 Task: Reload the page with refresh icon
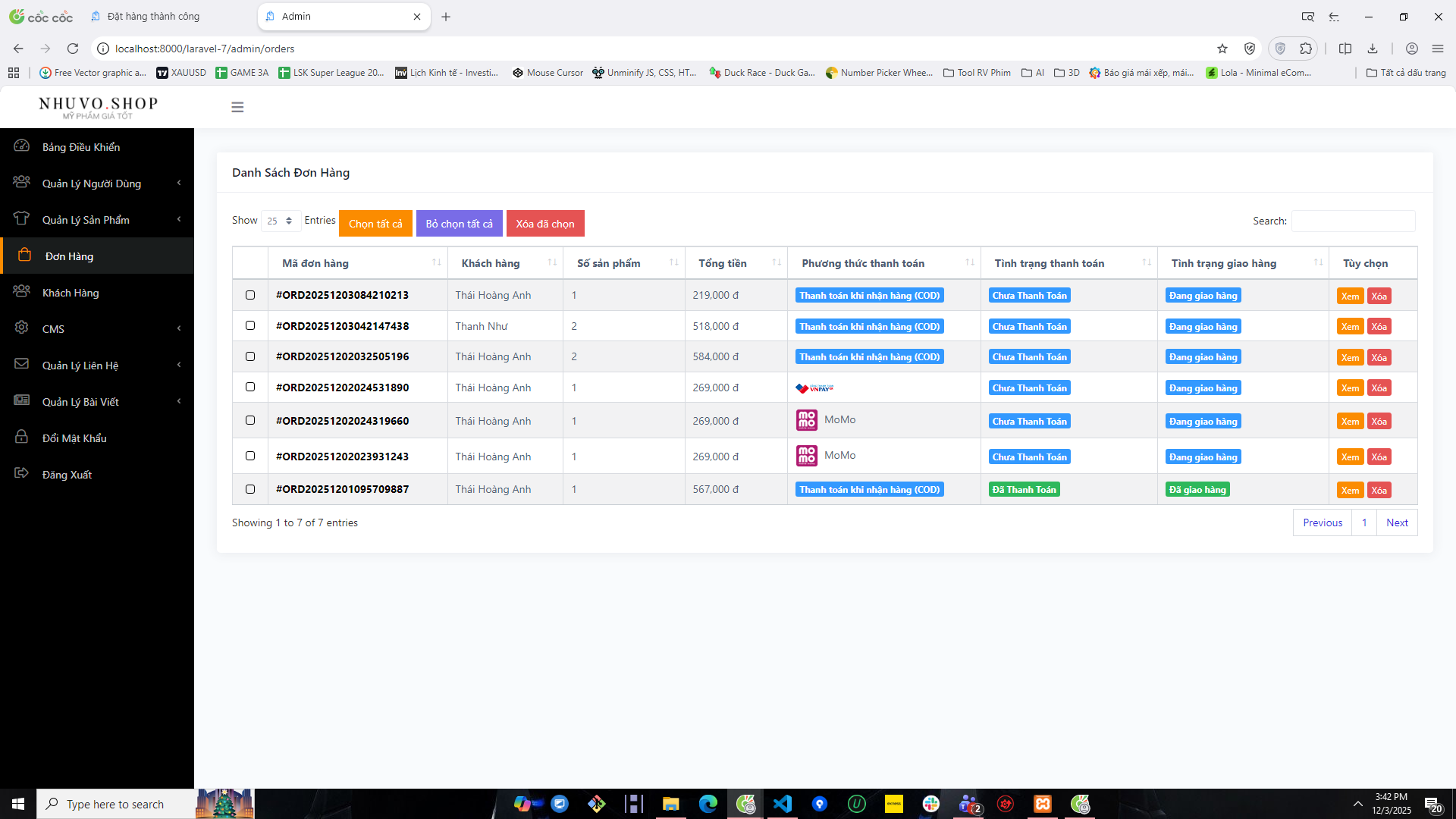[x=73, y=49]
